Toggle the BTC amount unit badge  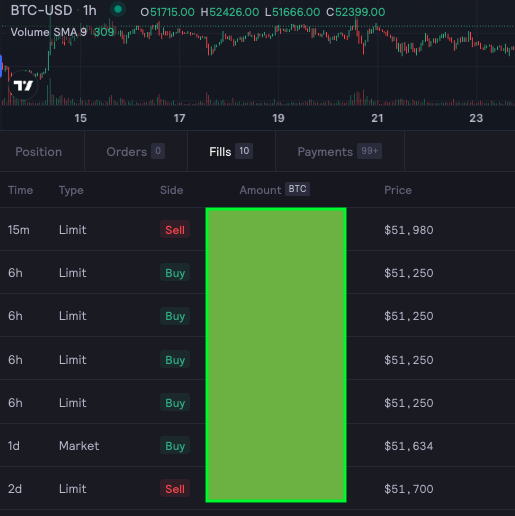point(297,189)
